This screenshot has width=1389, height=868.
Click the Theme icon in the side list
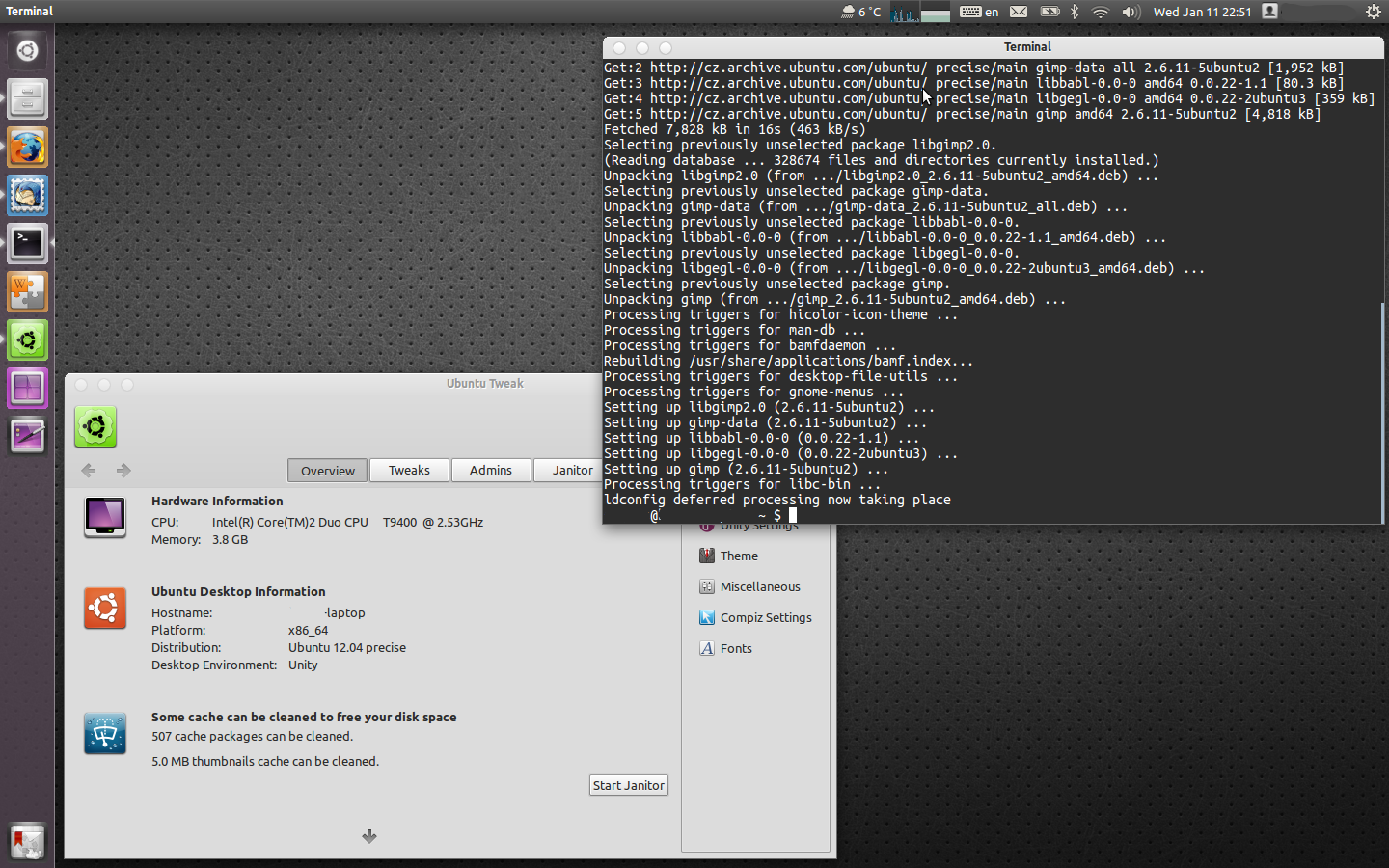pos(707,556)
